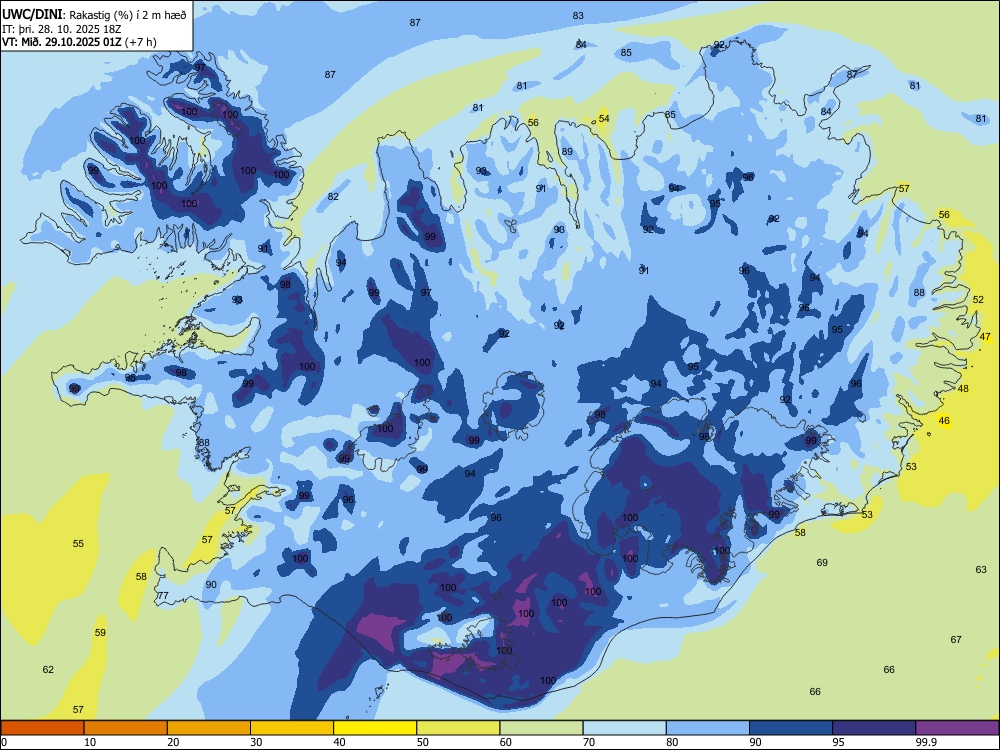Click the humidity value '89' in the north

coord(567,152)
